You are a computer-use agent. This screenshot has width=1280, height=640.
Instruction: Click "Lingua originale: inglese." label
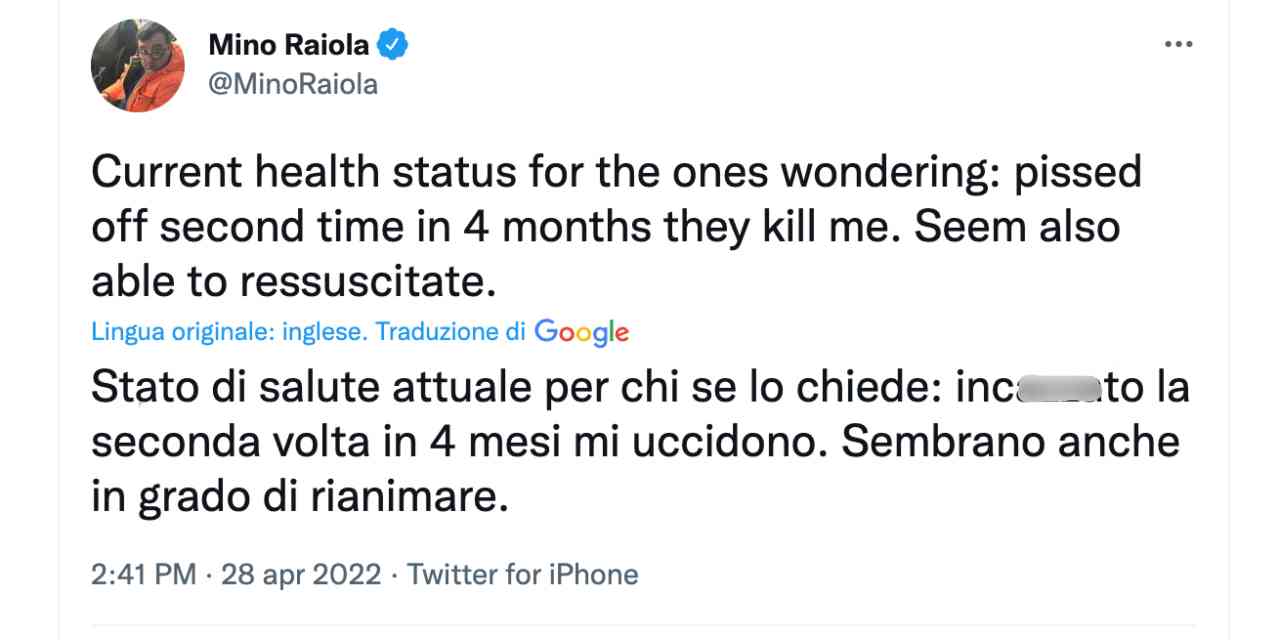[229, 333]
